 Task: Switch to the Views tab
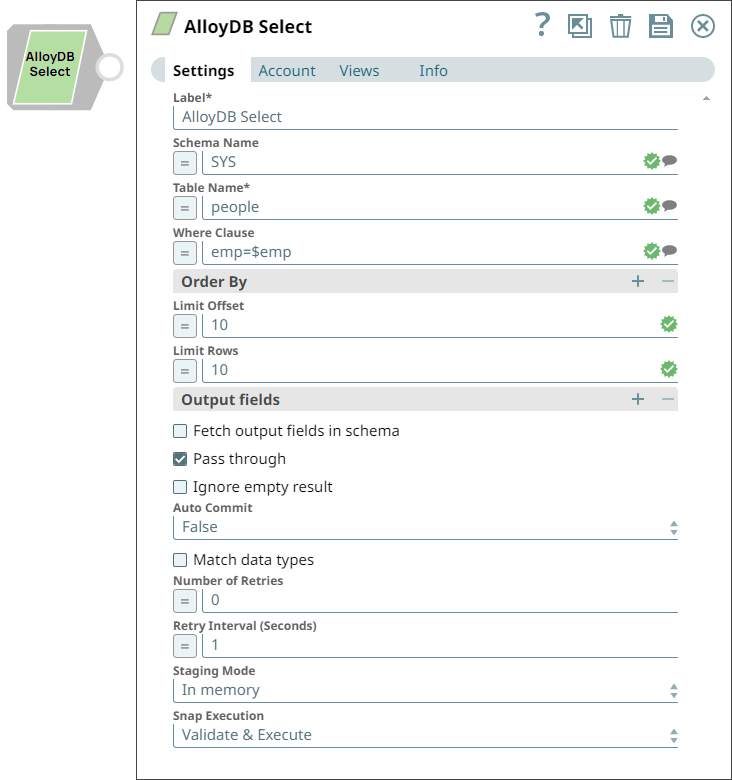359,71
